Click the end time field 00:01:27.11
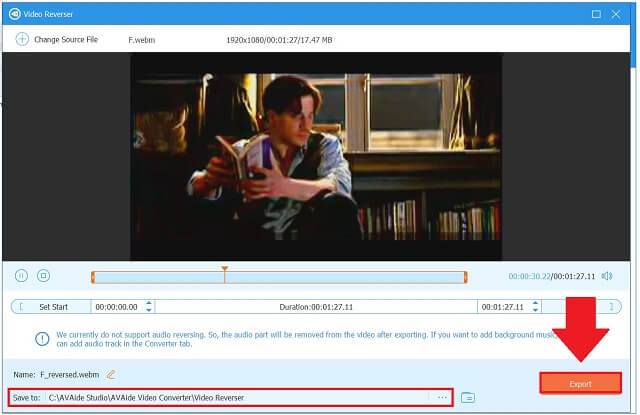Image resolution: width=640 pixels, height=415 pixels. point(502,307)
